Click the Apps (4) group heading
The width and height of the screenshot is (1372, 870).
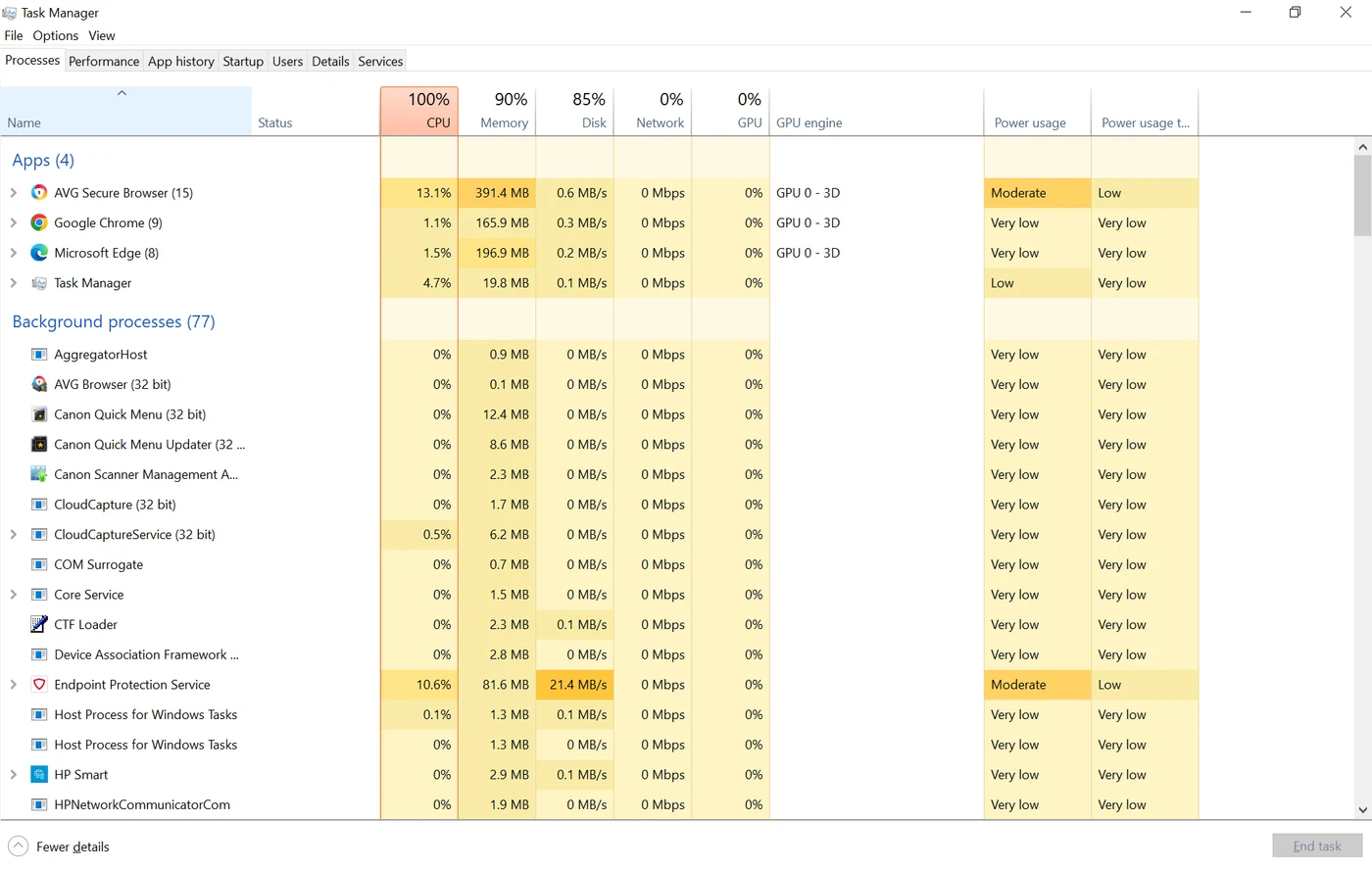click(x=43, y=160)
